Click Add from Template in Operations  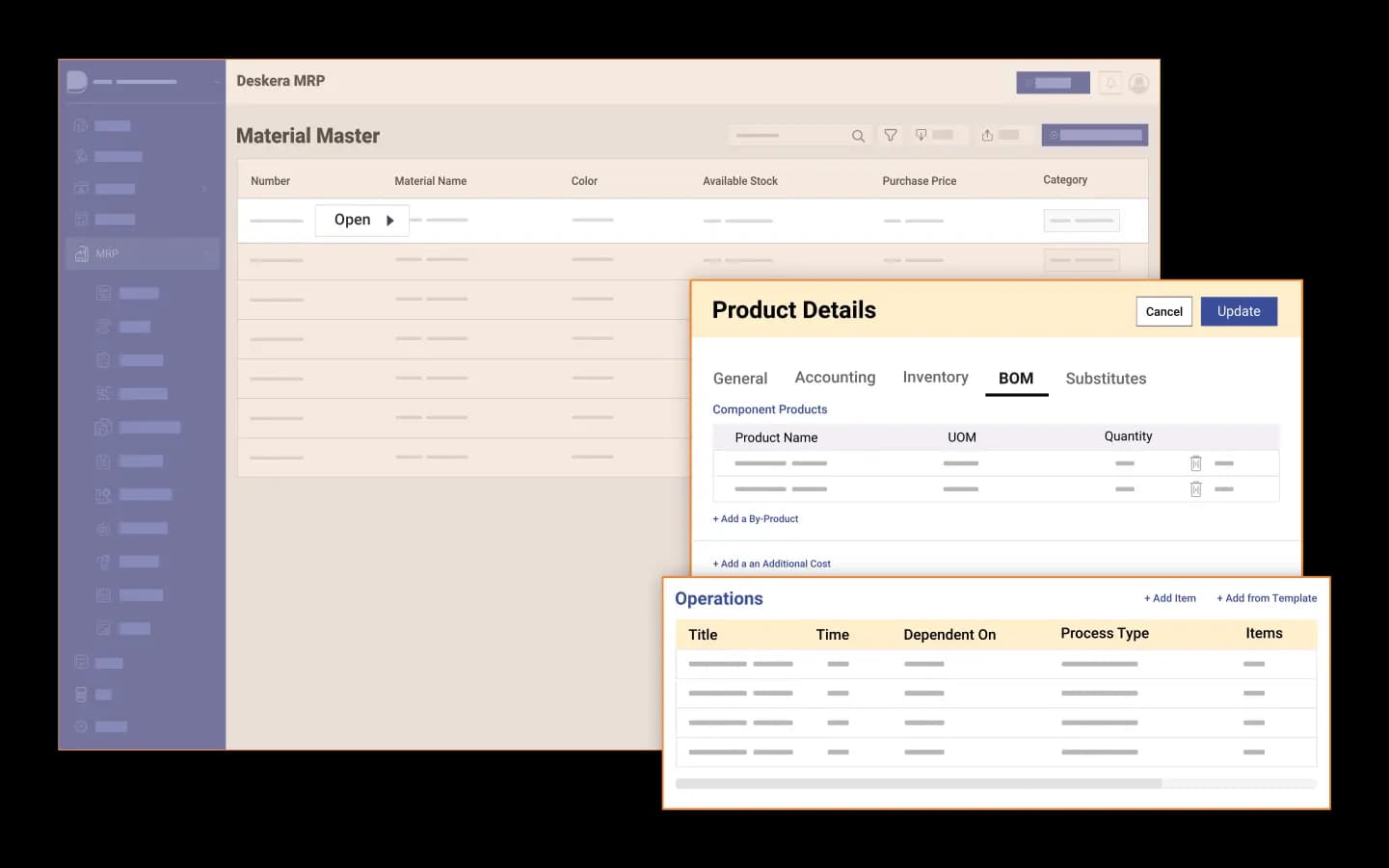click(x=1267, y=598)
